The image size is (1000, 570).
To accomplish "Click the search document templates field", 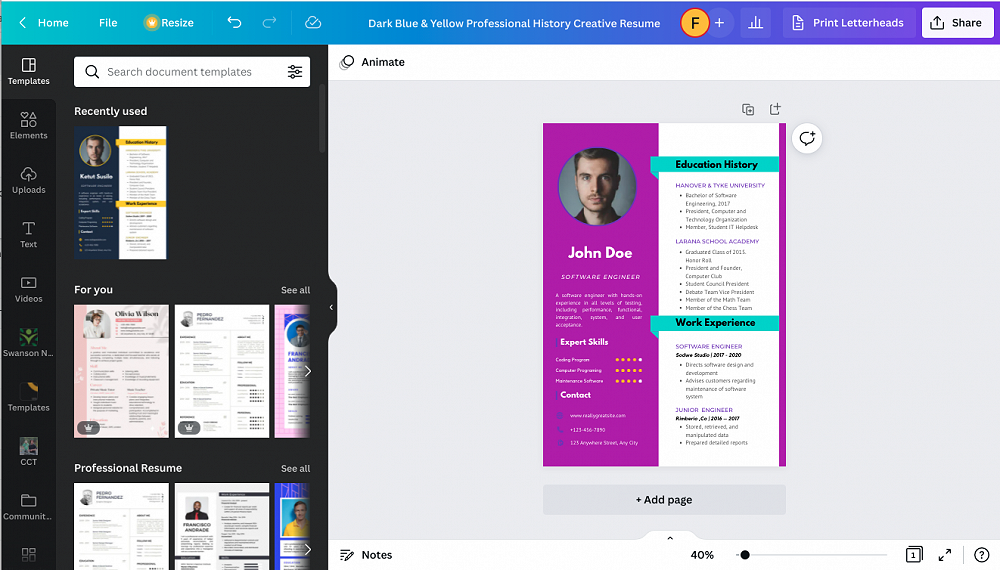I will pos(180,72).
